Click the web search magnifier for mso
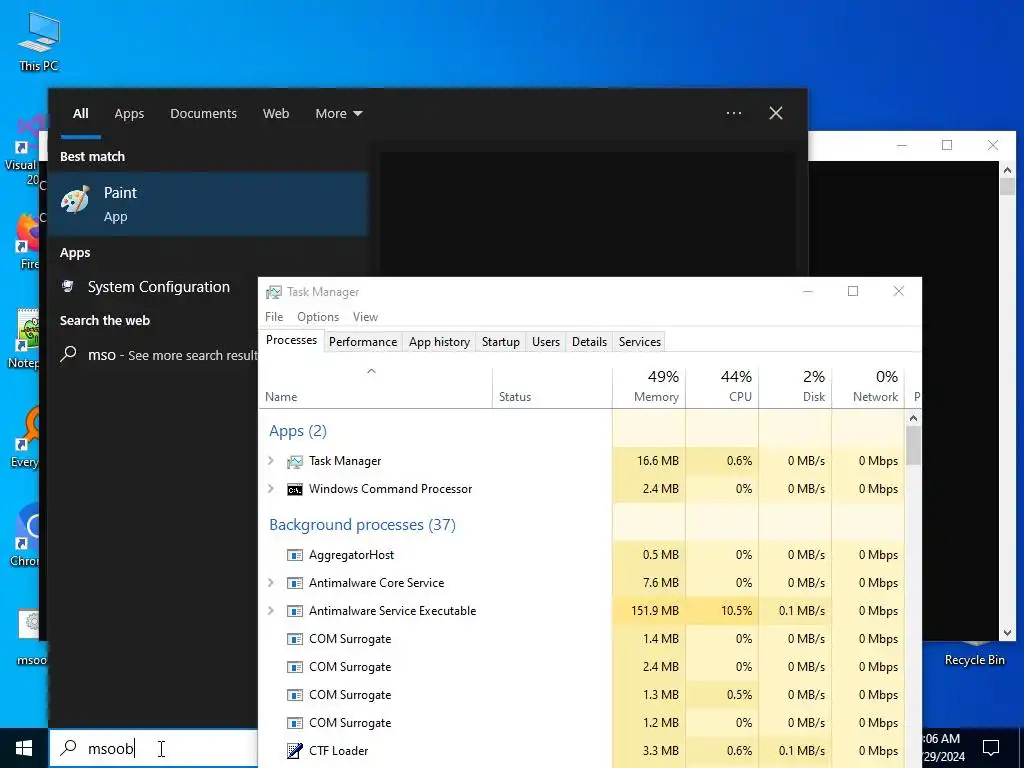 (69, 355)
